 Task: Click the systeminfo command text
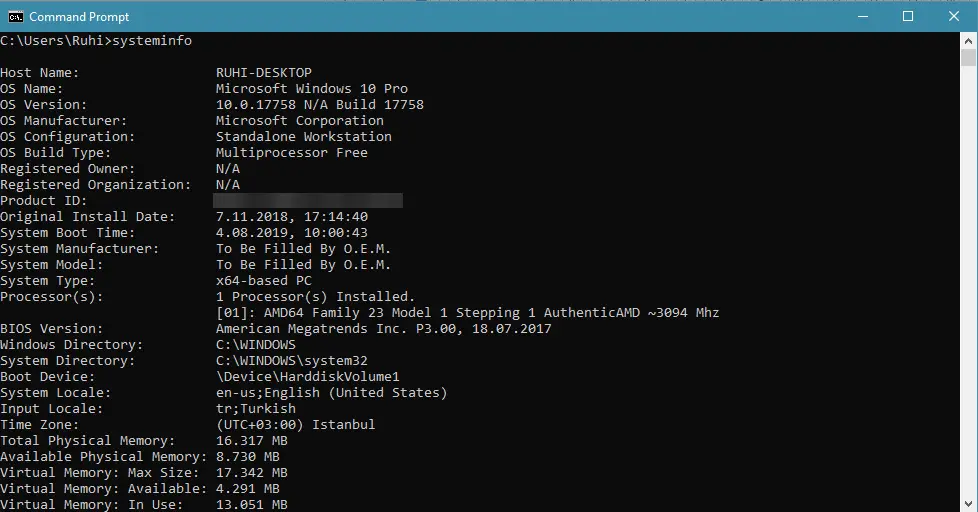(x=152, y=41)
